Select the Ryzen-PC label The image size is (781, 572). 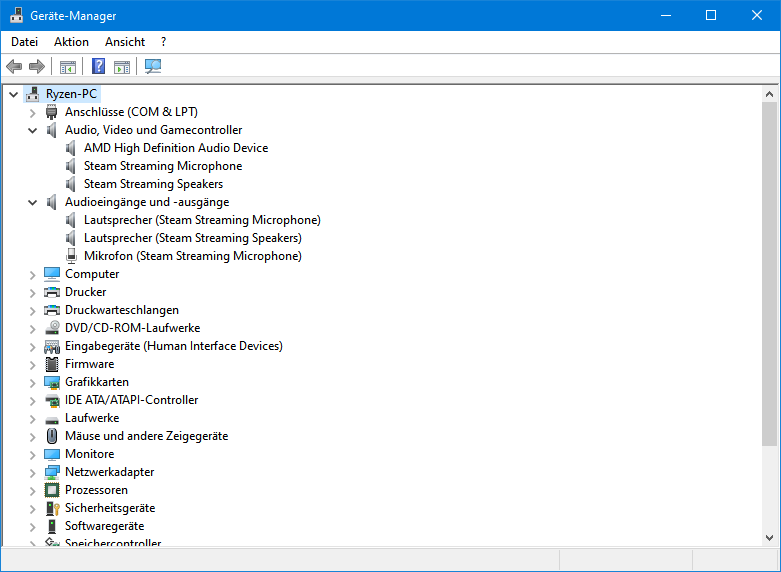71,94
